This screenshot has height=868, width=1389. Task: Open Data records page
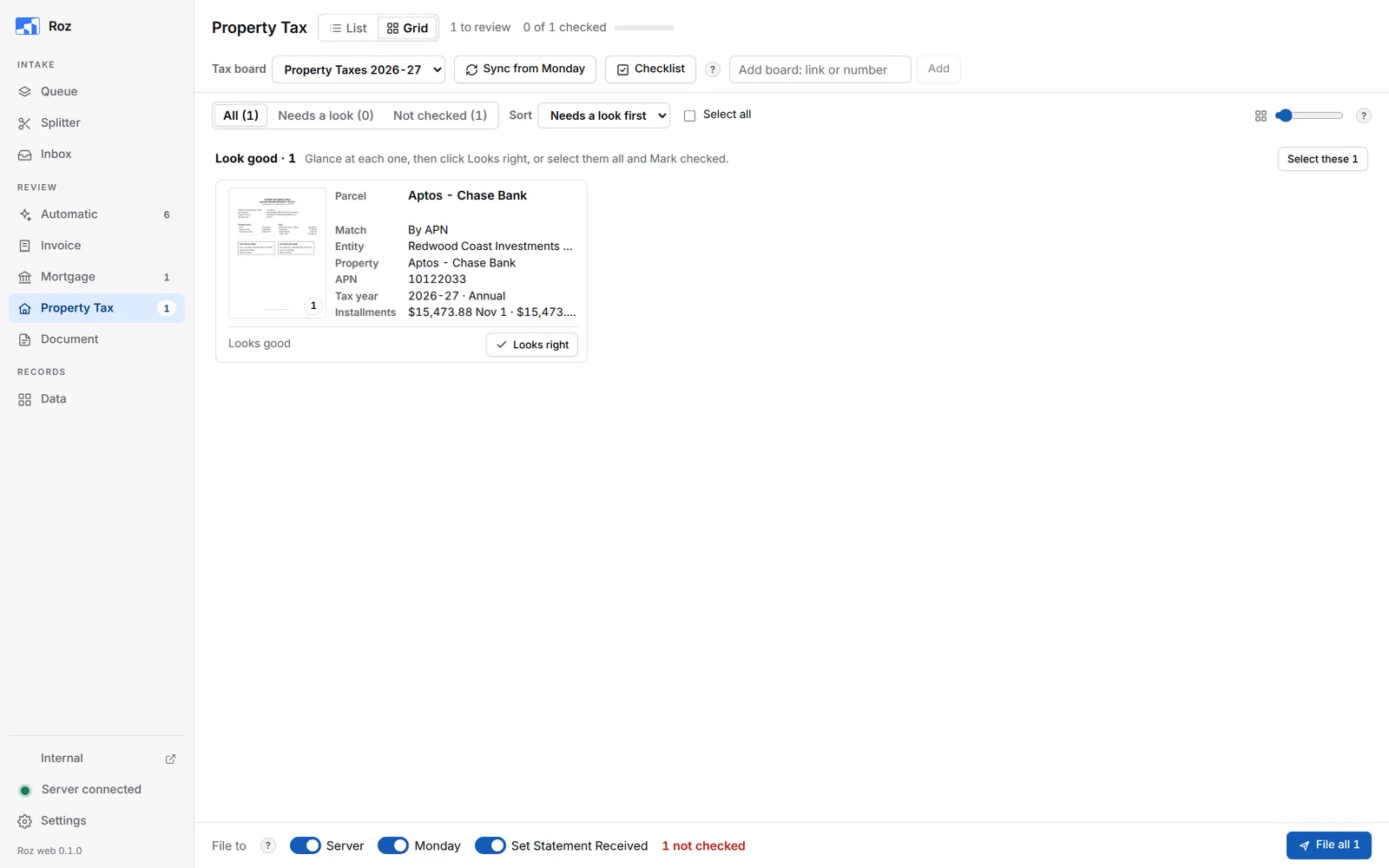[x=96, y=399]
